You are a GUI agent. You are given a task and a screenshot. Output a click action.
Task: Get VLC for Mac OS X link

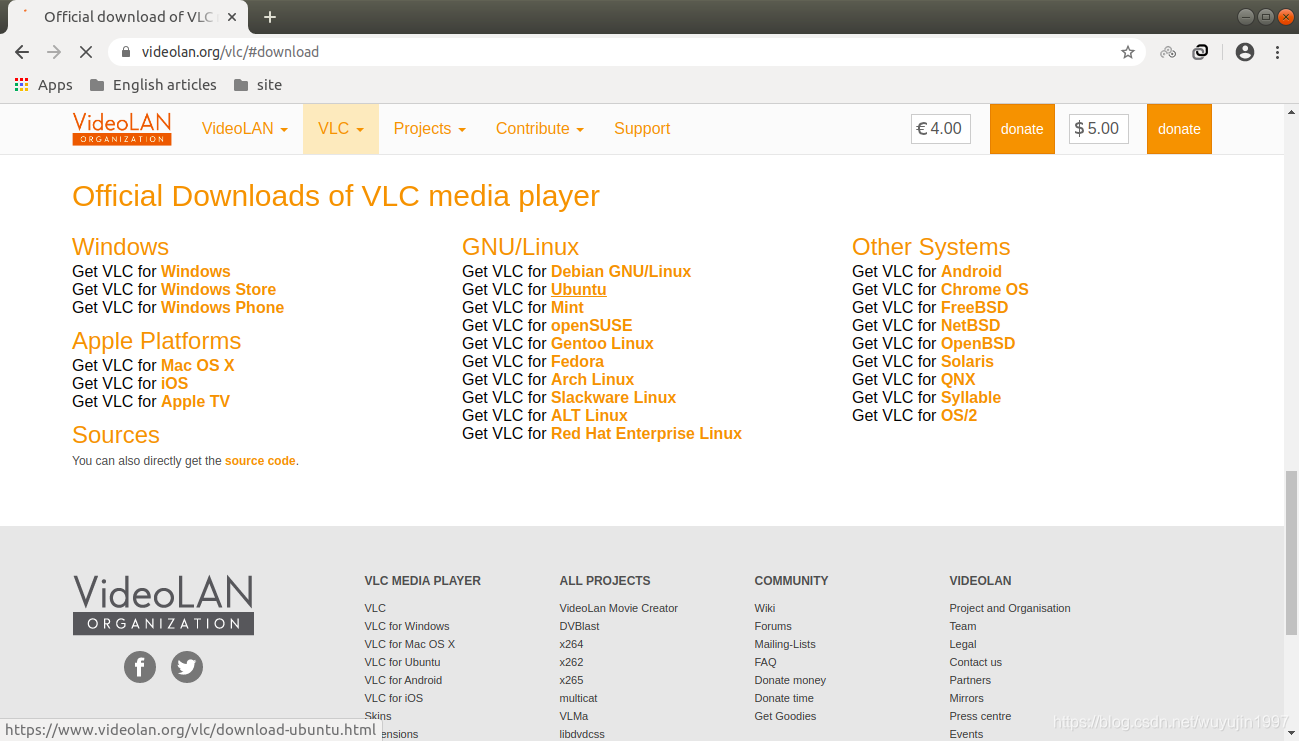[x=198, y=366]
